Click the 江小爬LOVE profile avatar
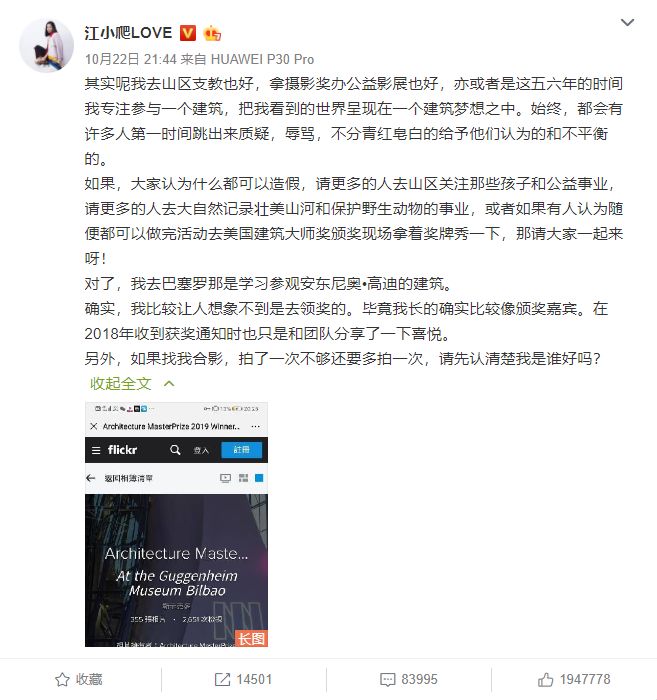The image size is (657, 700). (x=46, y=46)
